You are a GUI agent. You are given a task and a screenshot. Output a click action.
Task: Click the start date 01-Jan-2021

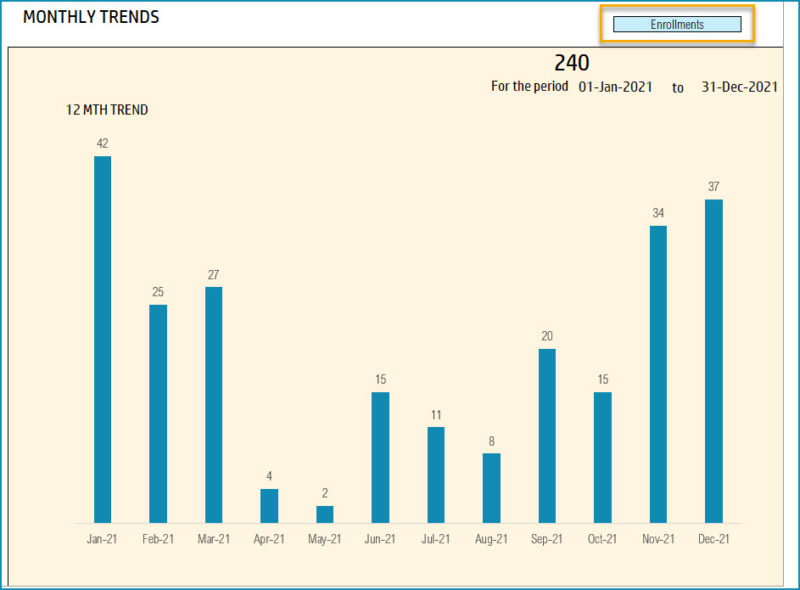616,87
